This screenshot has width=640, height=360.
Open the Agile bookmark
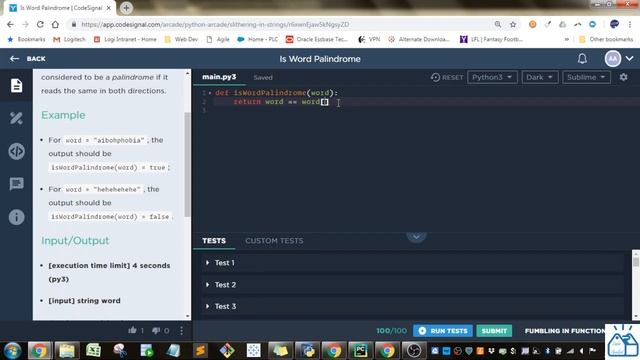[218, 39]
